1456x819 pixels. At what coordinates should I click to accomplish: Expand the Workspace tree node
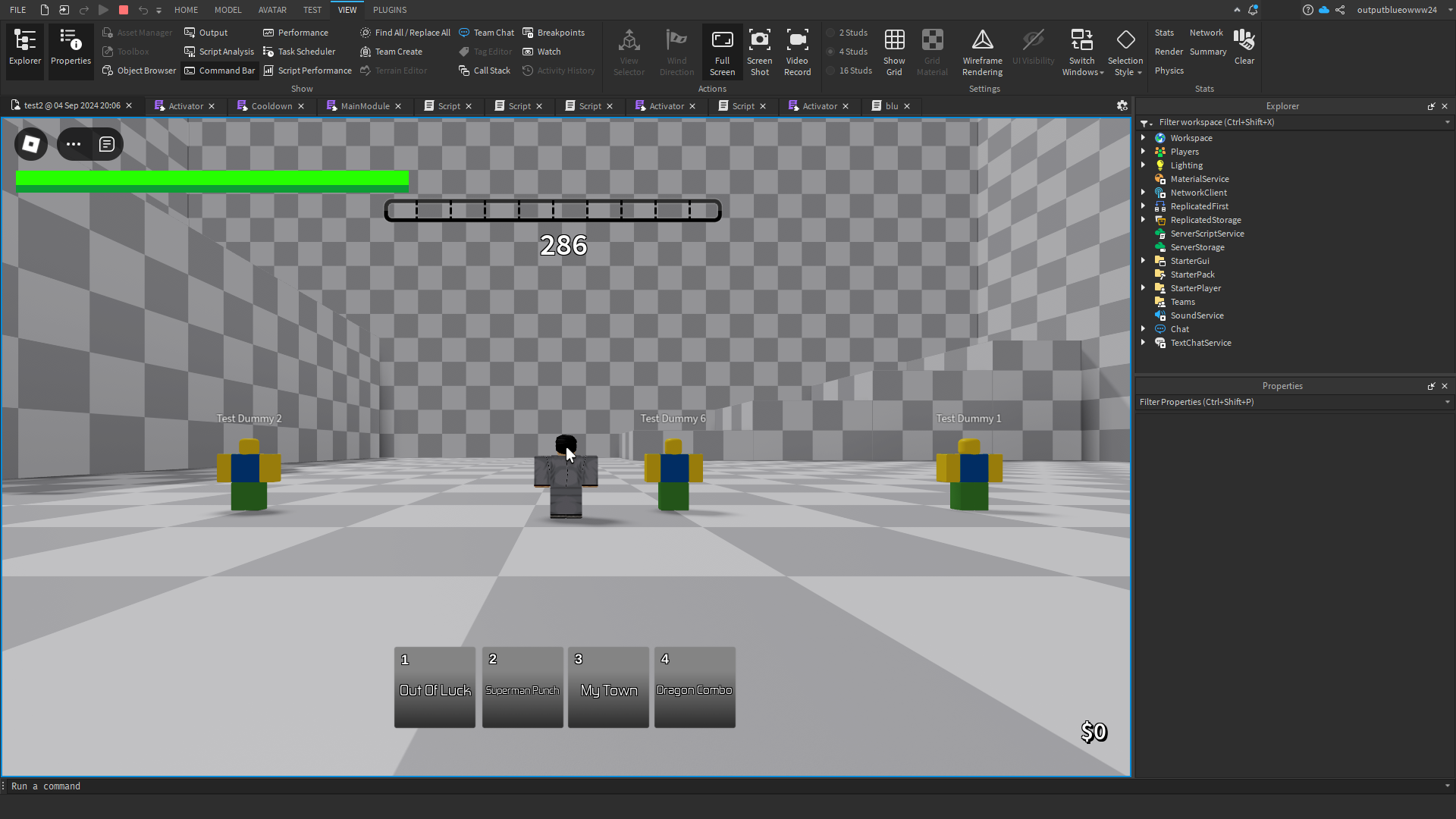[x=1143, y=138]
